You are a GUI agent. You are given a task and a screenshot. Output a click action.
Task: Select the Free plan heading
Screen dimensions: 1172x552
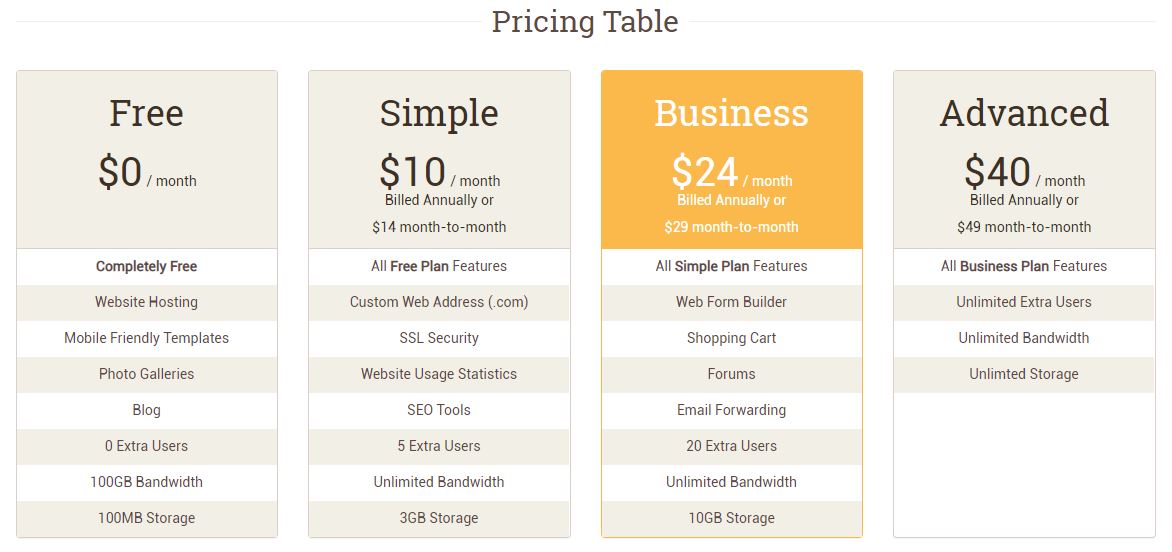(x=146, y=114)
